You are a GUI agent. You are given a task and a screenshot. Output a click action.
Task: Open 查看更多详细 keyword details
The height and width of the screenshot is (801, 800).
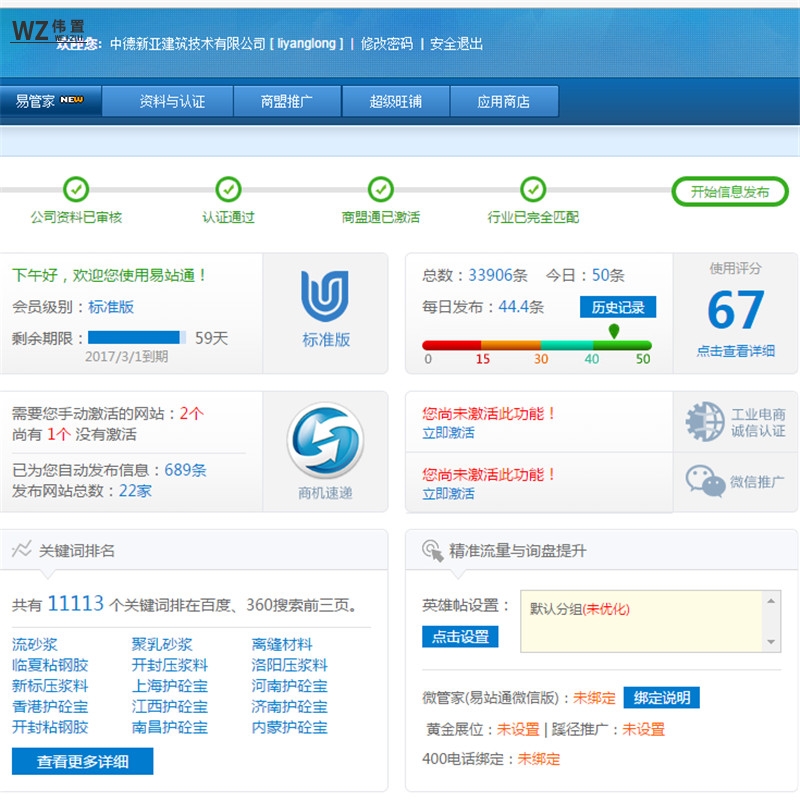(83, 761)
